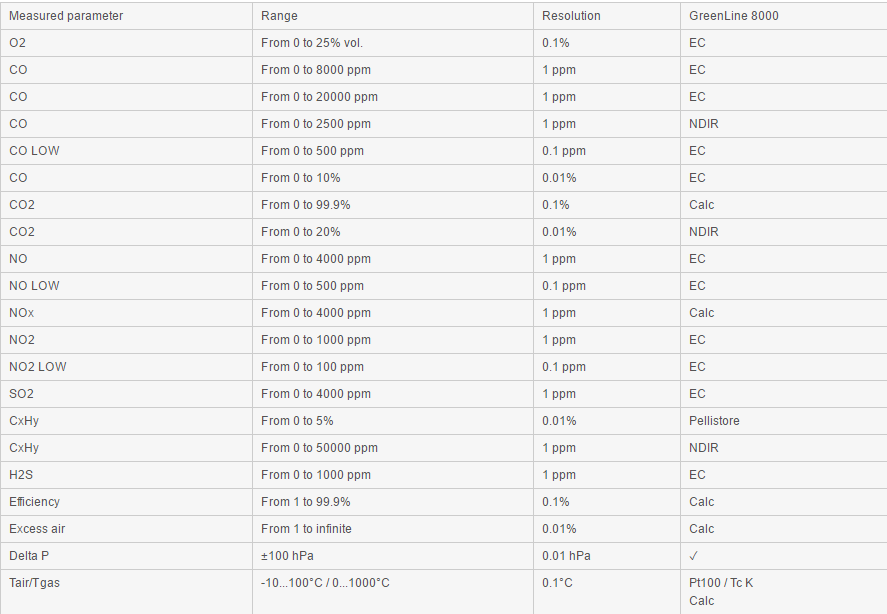The width and height of the screenshot is (887, 614).
Task: Click the Range column header
Action: [x=279, y=16]
